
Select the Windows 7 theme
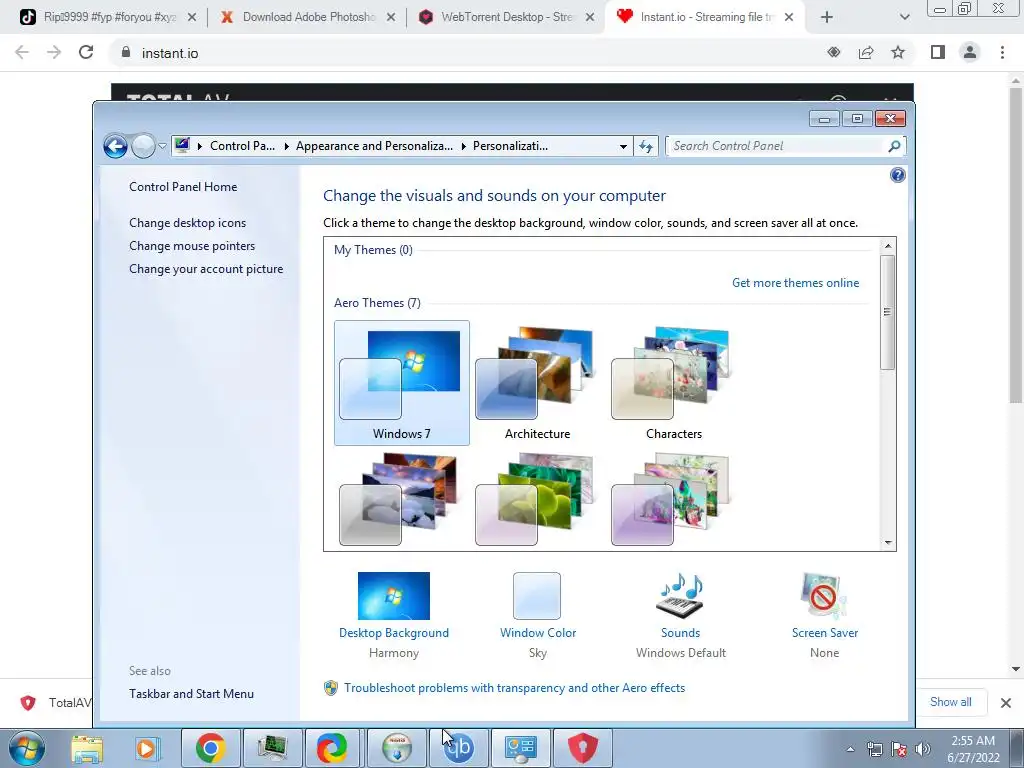(402, 383)
